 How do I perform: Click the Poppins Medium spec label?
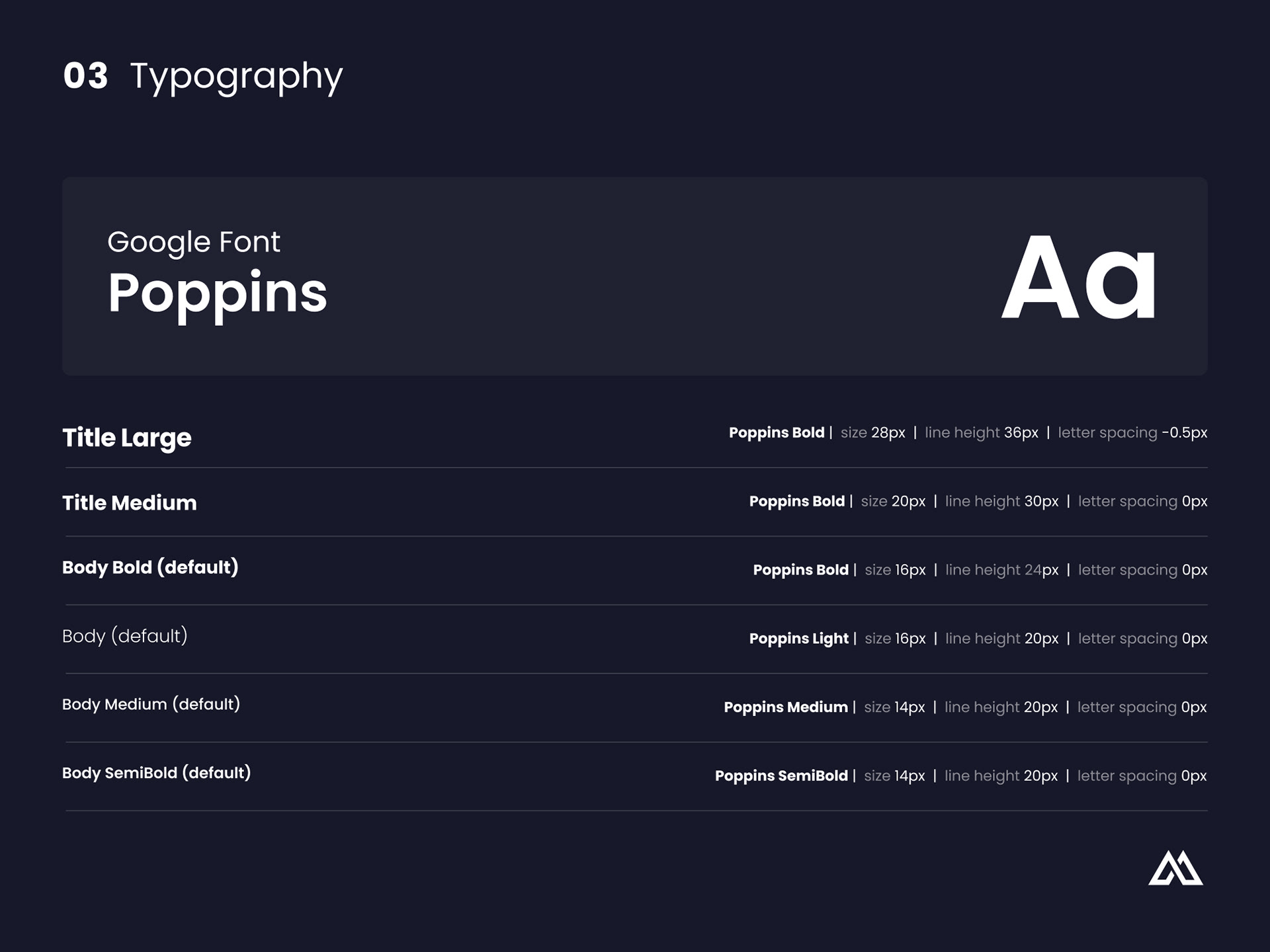[786, 707]
